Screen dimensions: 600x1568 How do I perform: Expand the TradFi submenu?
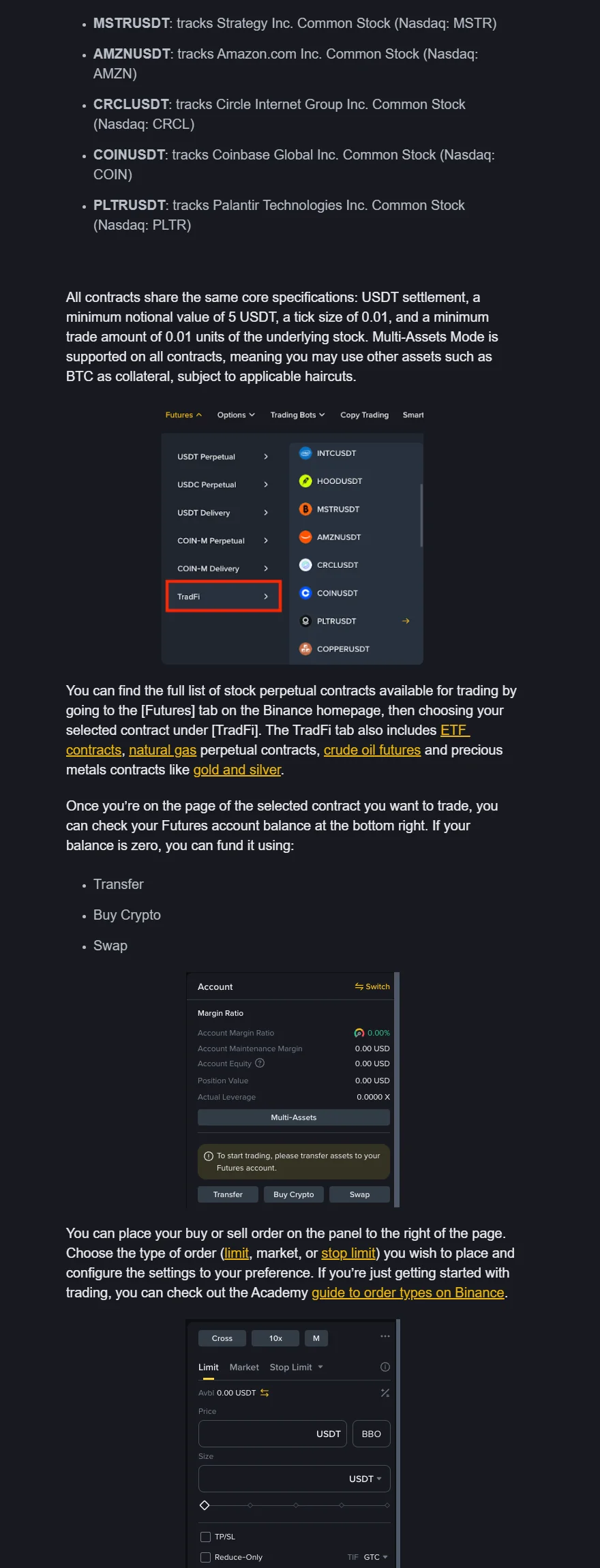[224, 597]
